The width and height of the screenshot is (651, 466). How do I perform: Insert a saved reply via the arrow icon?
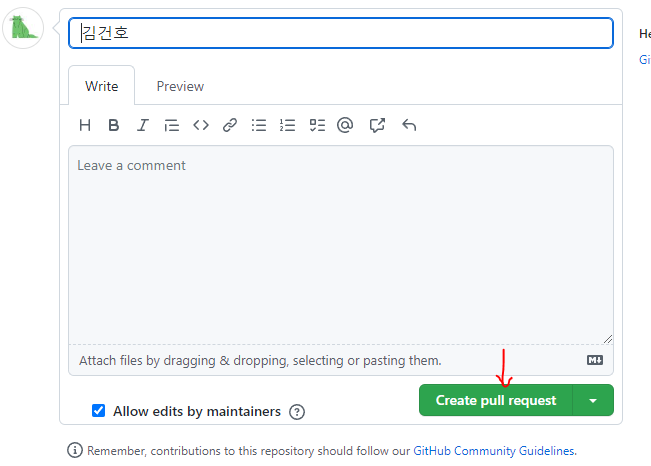click(409, 125)
